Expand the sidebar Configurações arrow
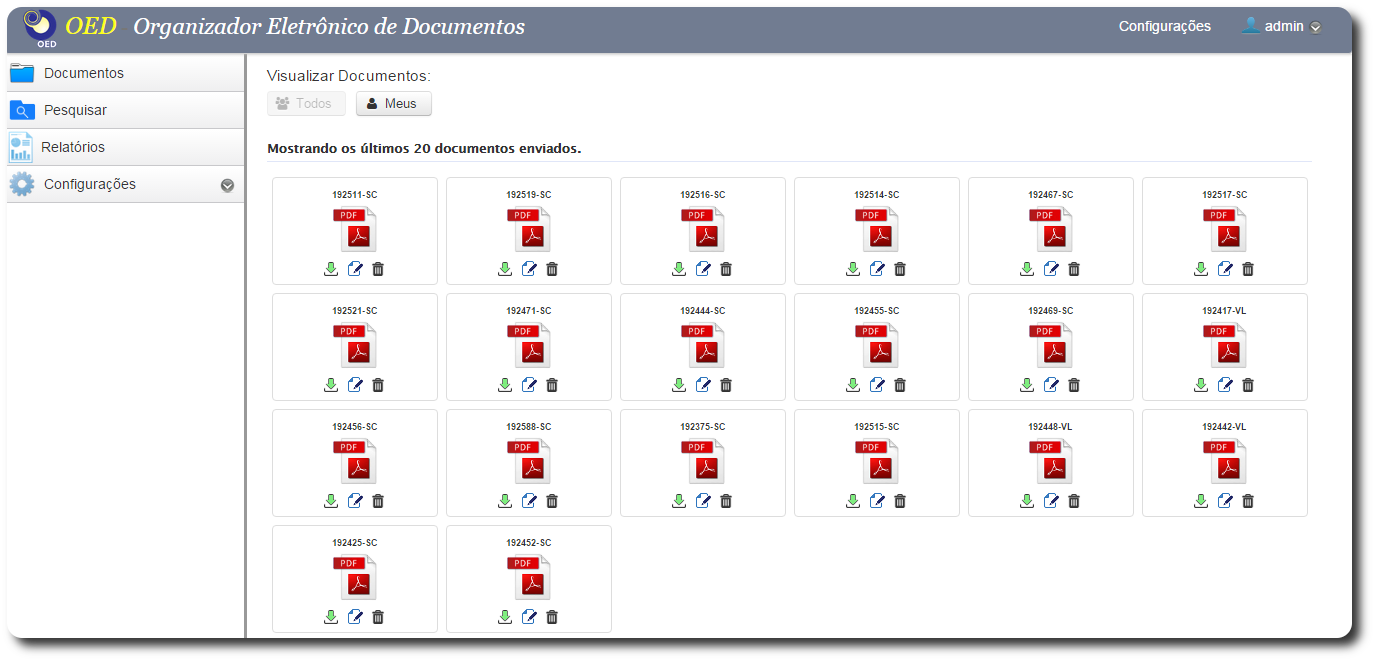The height and width of the screenshot is (661, 1375). (227, 185)
